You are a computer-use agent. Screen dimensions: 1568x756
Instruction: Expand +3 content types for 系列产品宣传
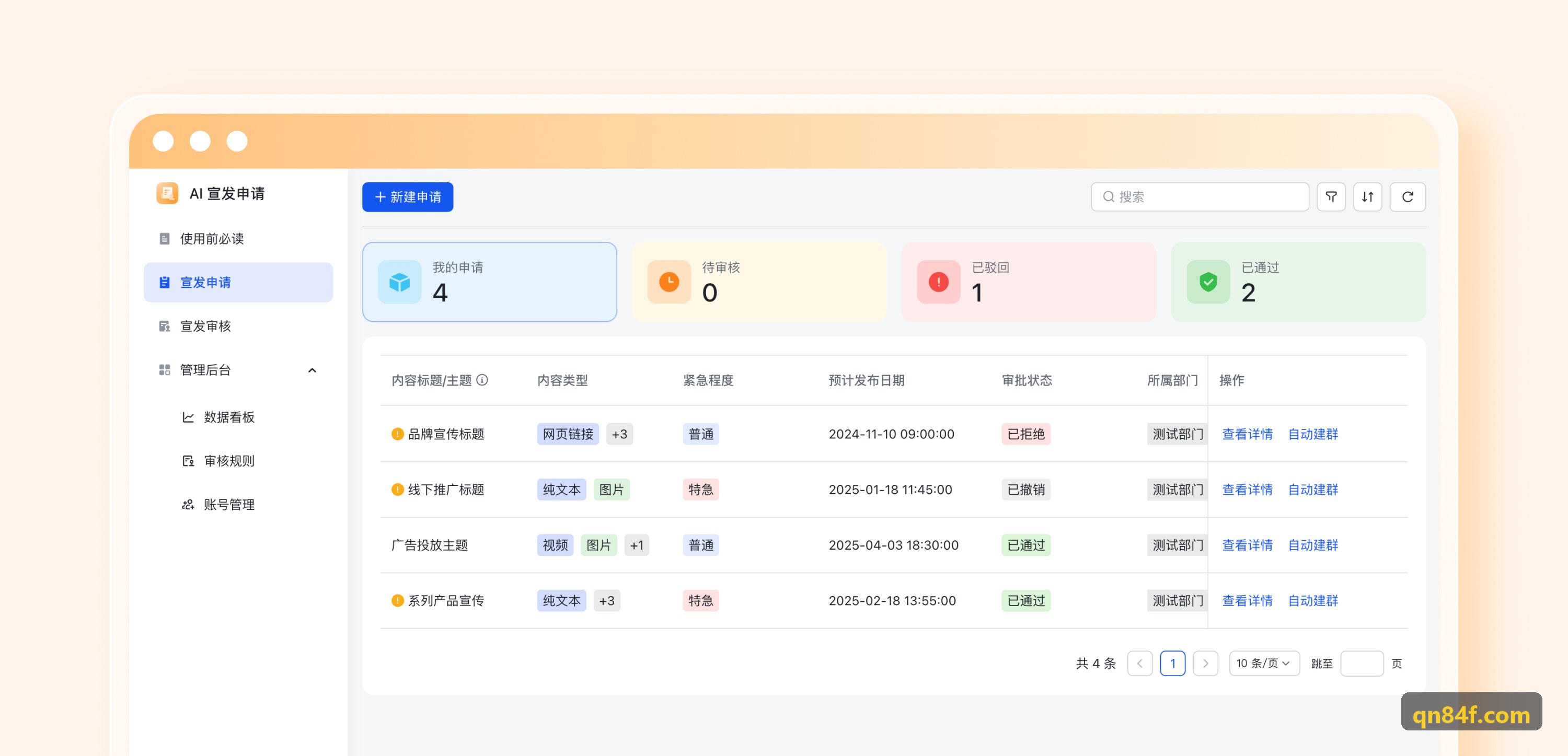coord(606,600)
